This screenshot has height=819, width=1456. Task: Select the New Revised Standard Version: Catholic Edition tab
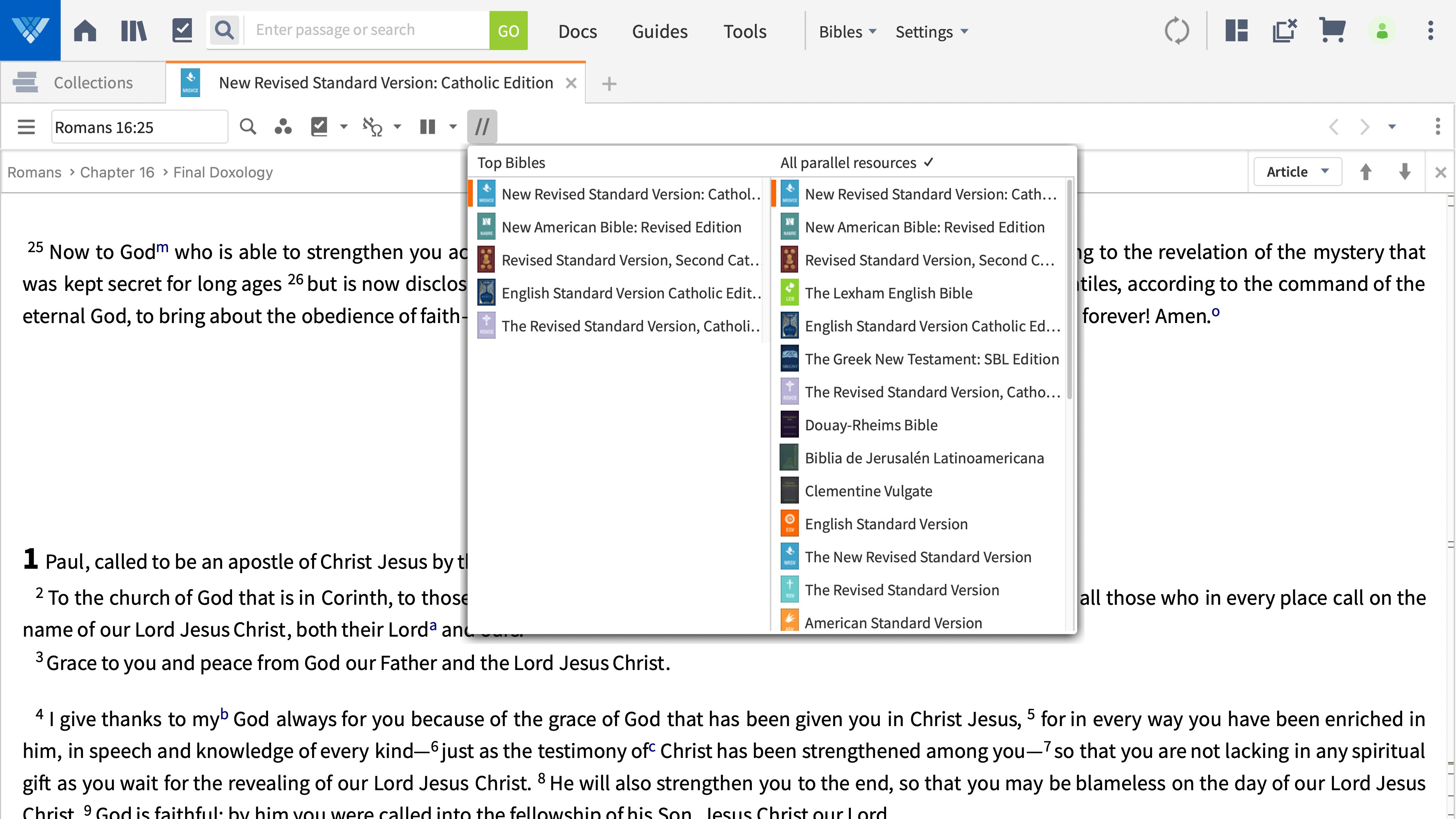point(375,83)
